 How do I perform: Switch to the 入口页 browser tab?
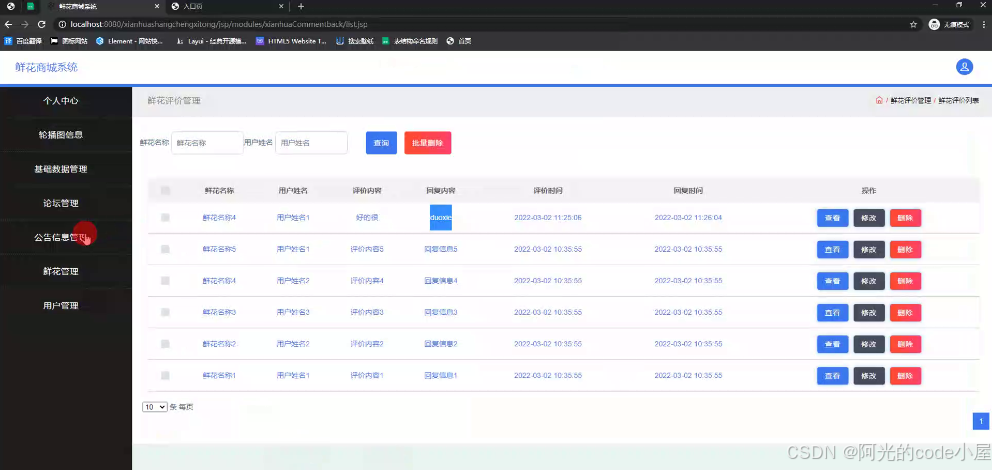click(228, 6)
